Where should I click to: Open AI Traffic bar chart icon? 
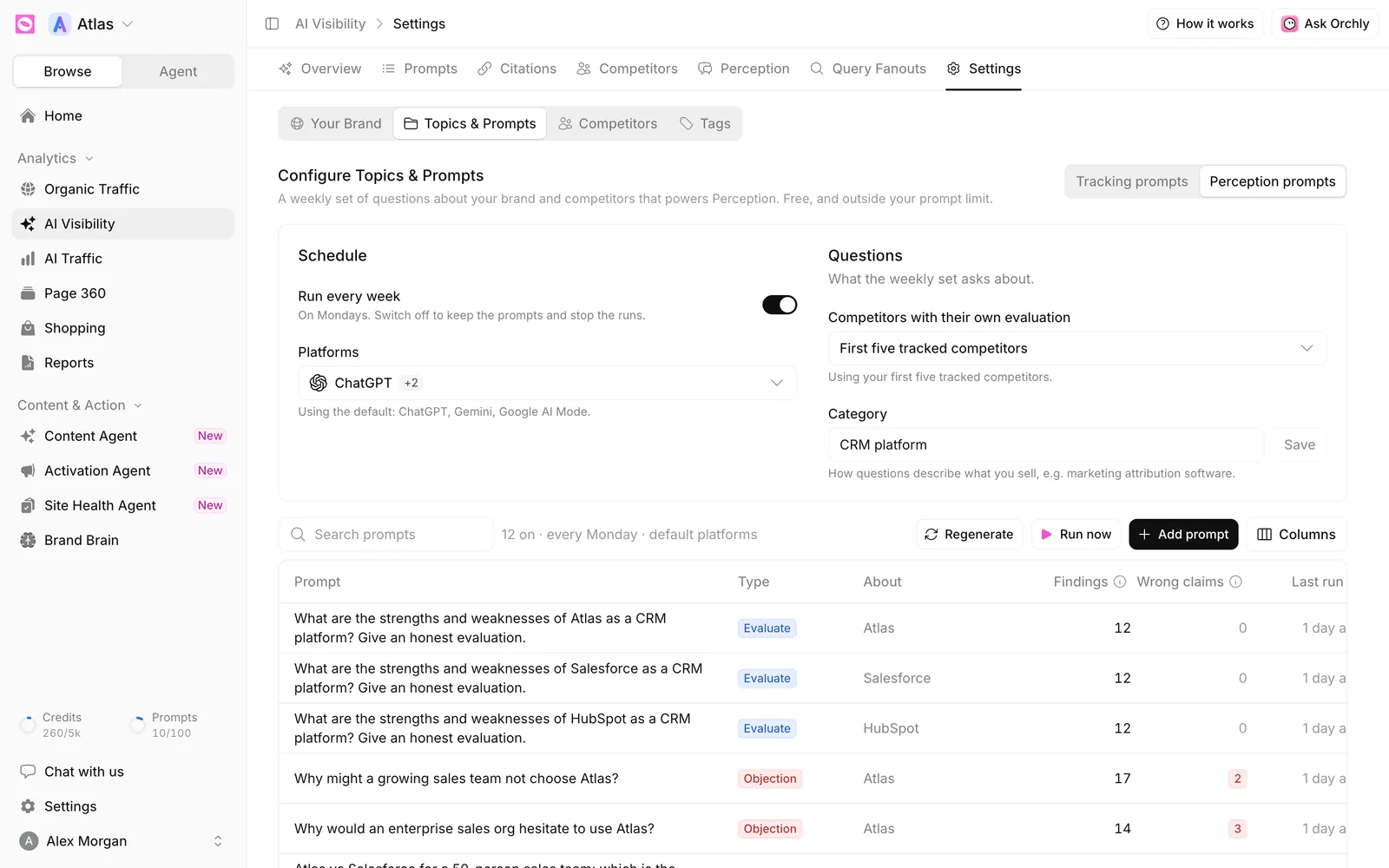tap(28, 259)
